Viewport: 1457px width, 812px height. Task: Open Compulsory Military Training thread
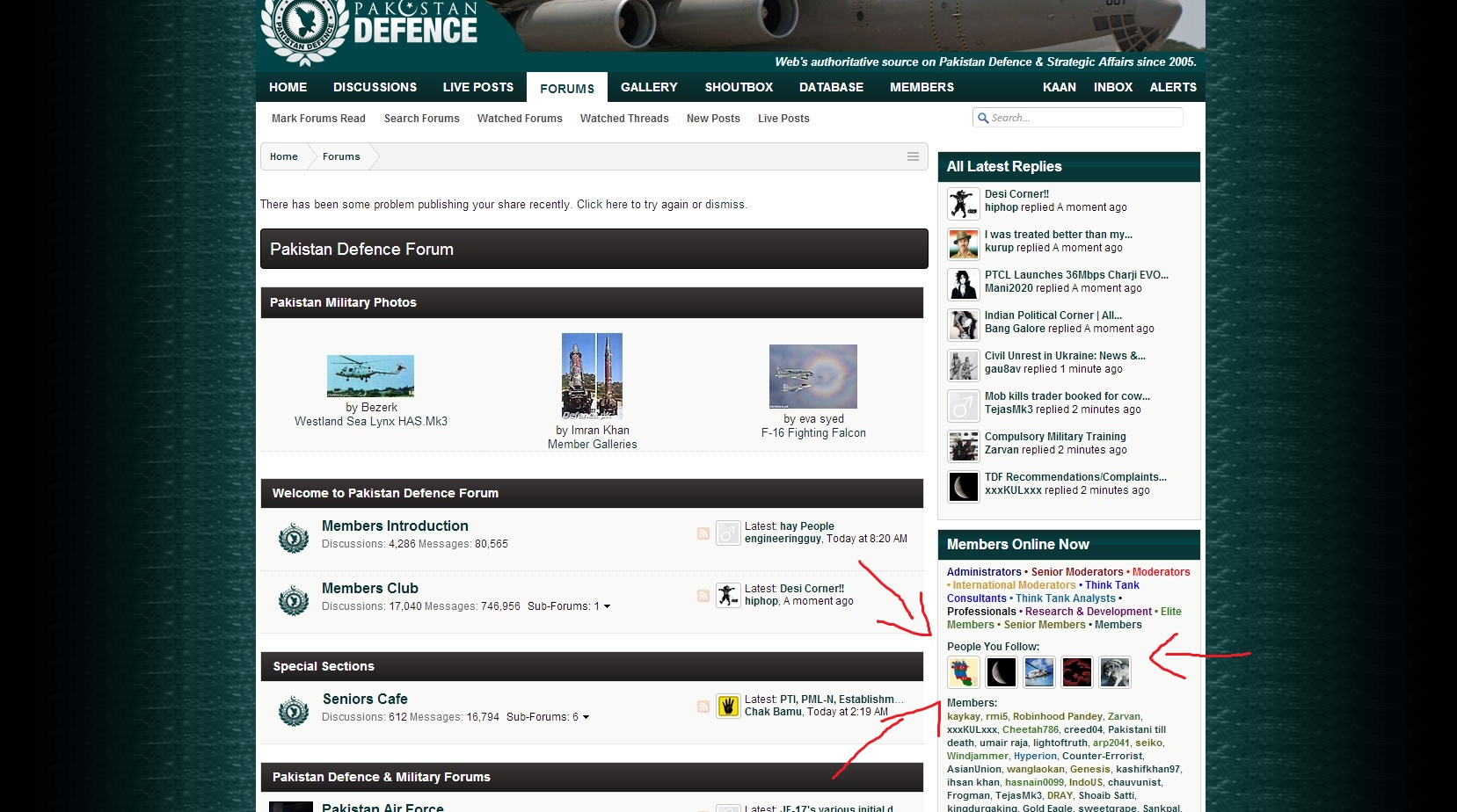(1055, 437)
